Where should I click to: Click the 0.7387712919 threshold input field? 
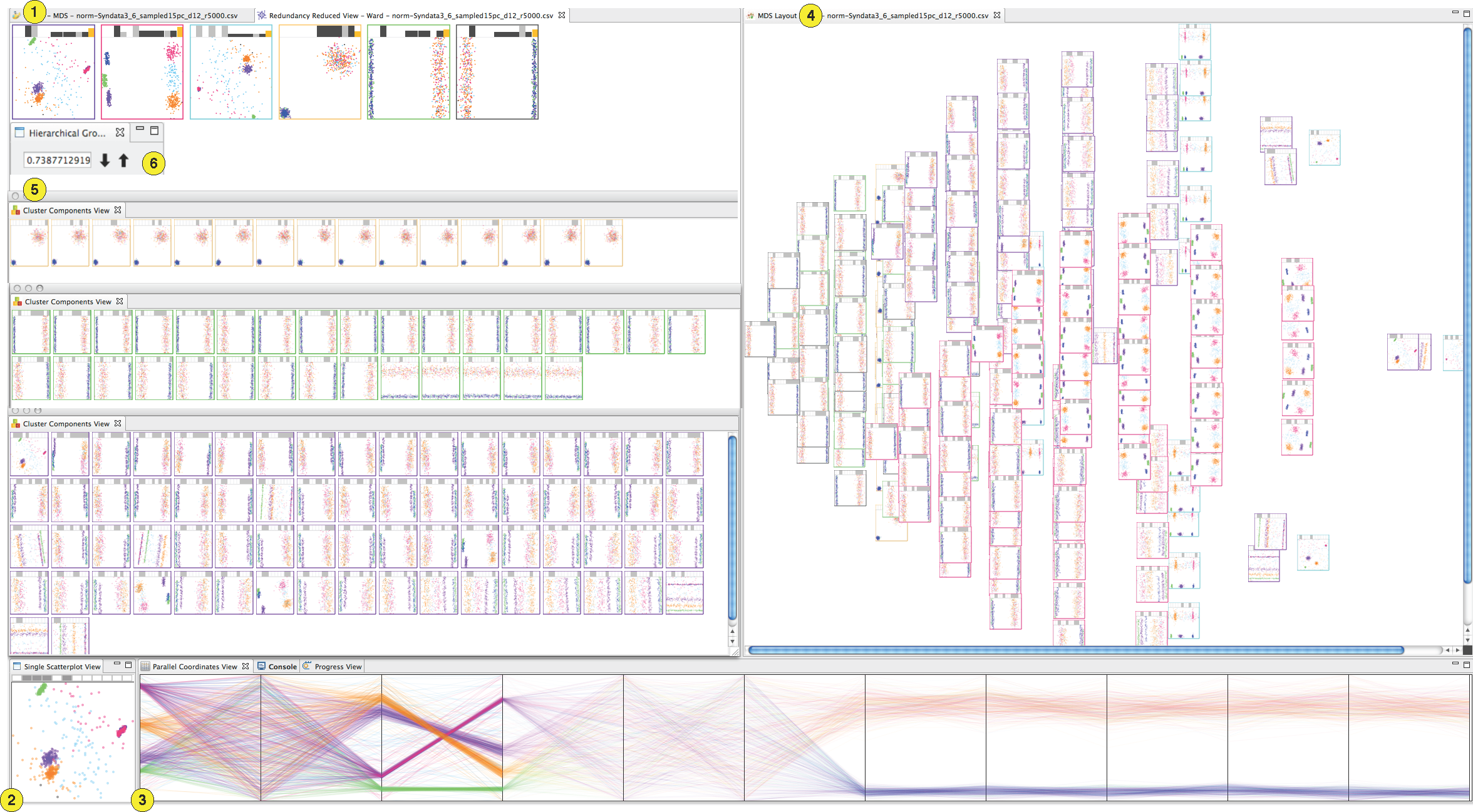(x=58, y=160)
